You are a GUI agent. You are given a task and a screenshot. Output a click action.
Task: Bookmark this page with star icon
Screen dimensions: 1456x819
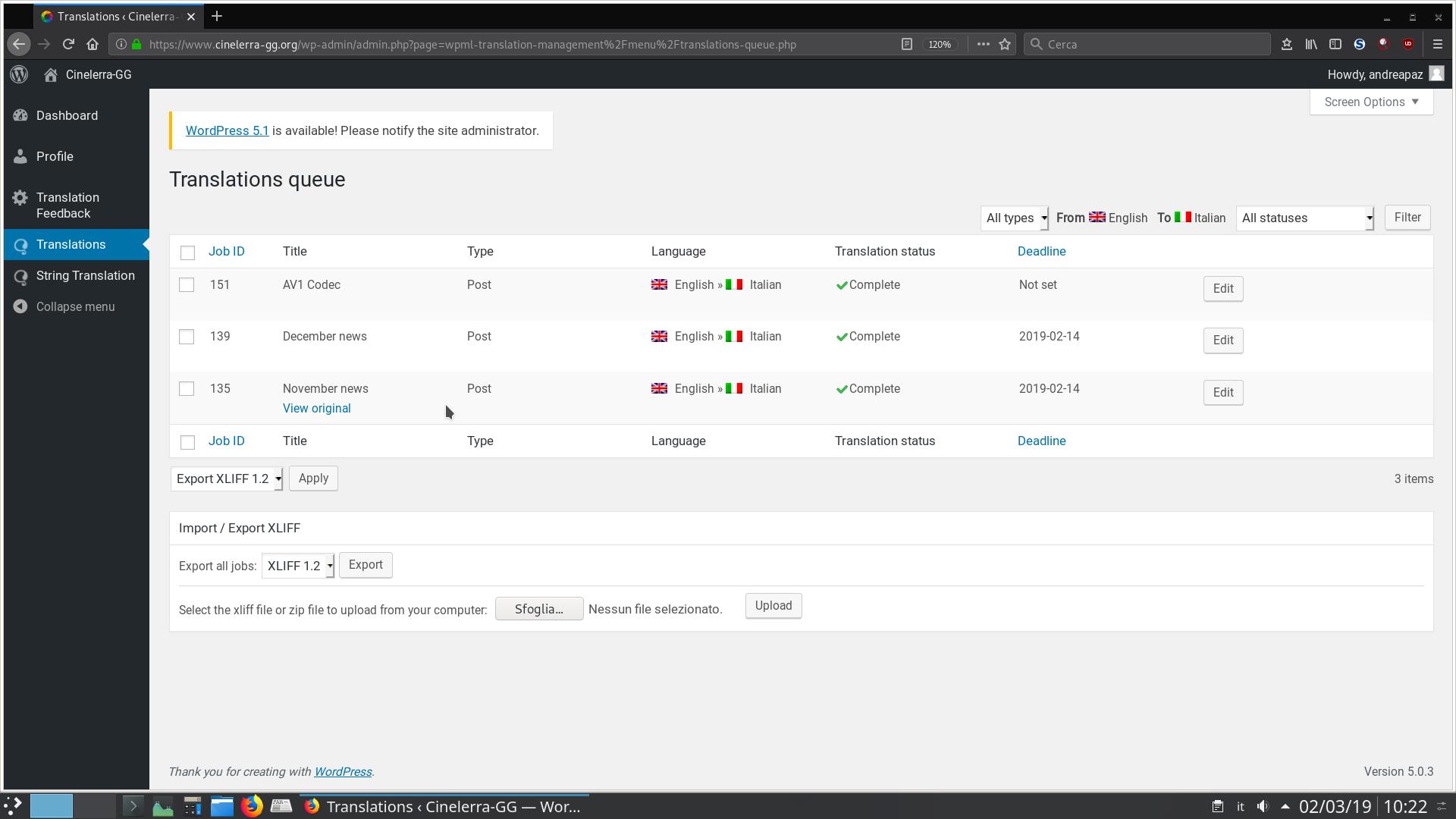pos(1005,44)
